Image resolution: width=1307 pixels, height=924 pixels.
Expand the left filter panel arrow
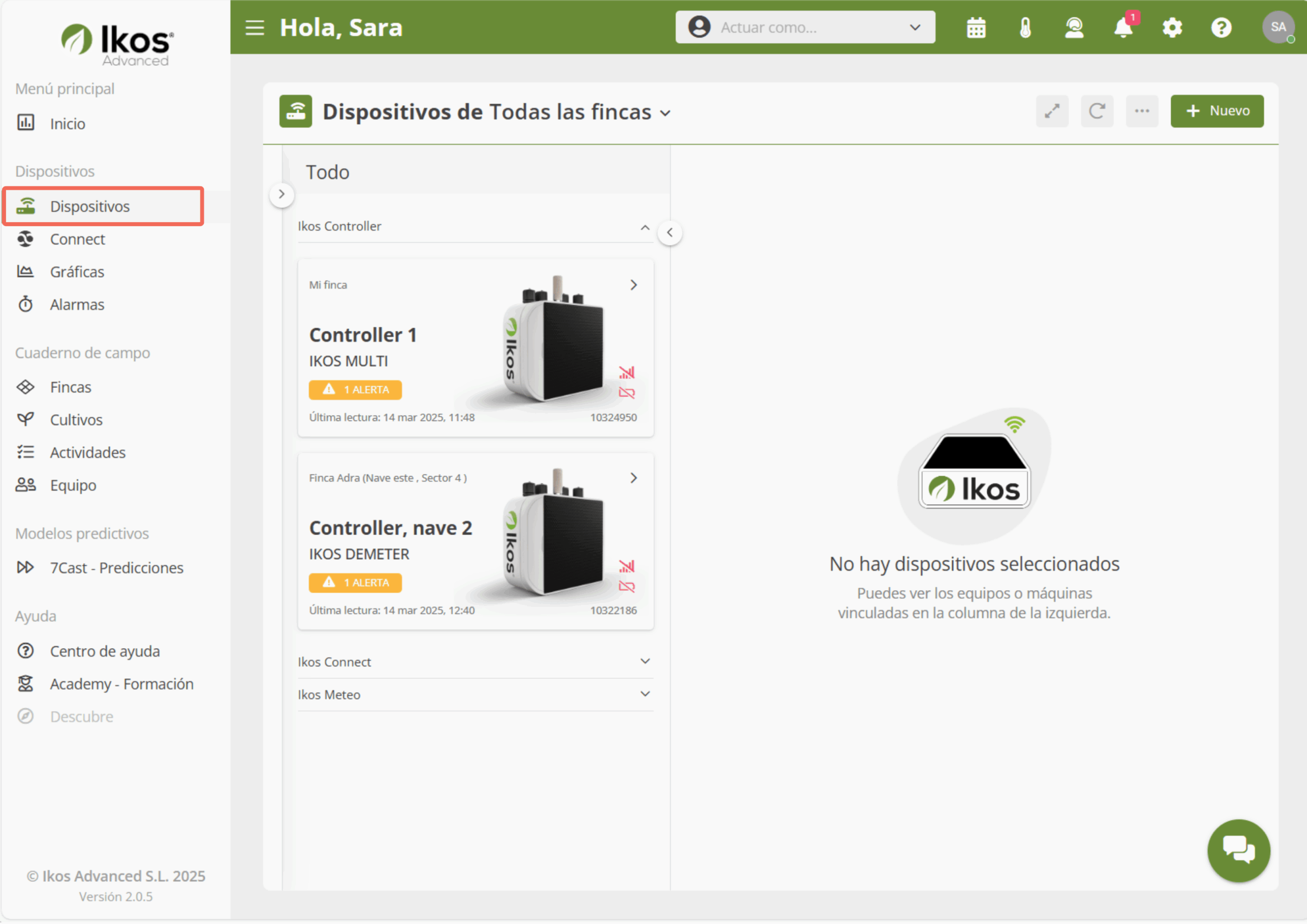point(281,194)
